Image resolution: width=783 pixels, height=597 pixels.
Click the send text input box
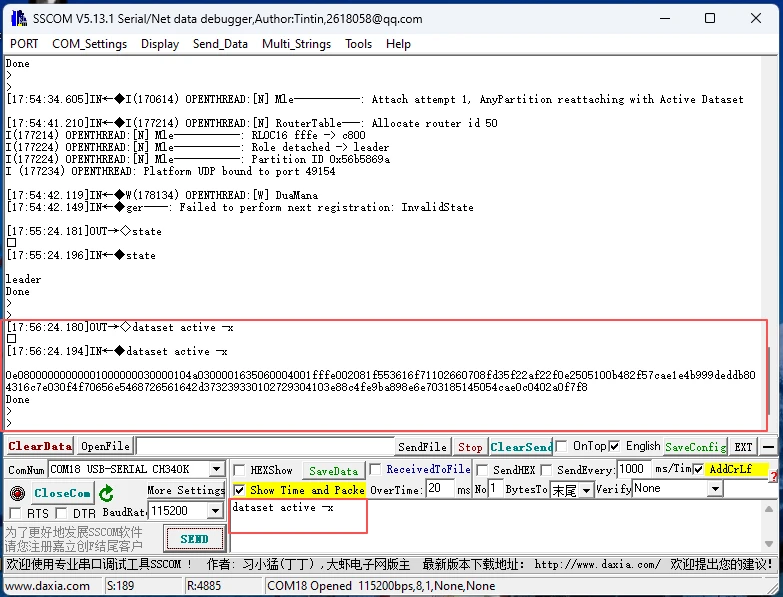(299, 516)
